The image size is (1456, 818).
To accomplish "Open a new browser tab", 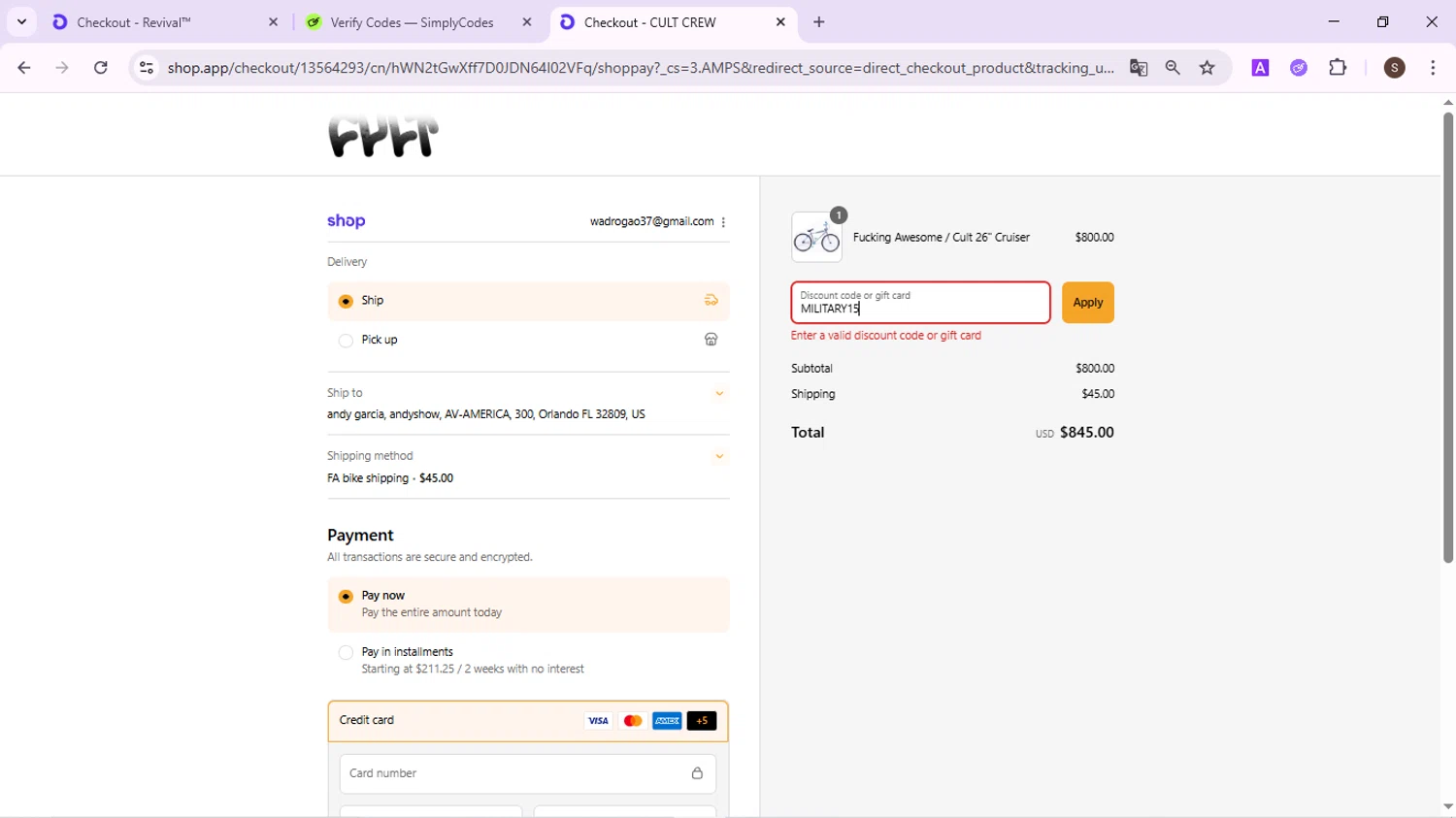I will [819, 21].
